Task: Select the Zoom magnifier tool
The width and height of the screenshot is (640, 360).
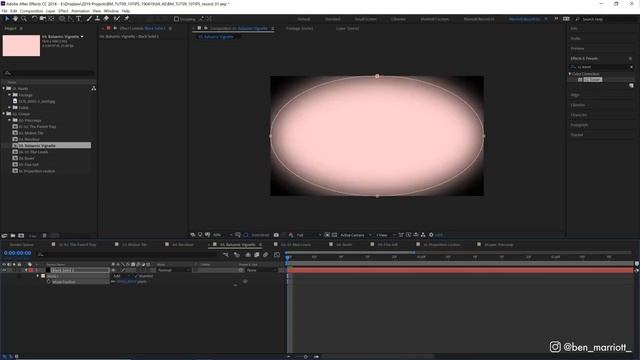Action: pyautogui.click(x=24, y=19)
